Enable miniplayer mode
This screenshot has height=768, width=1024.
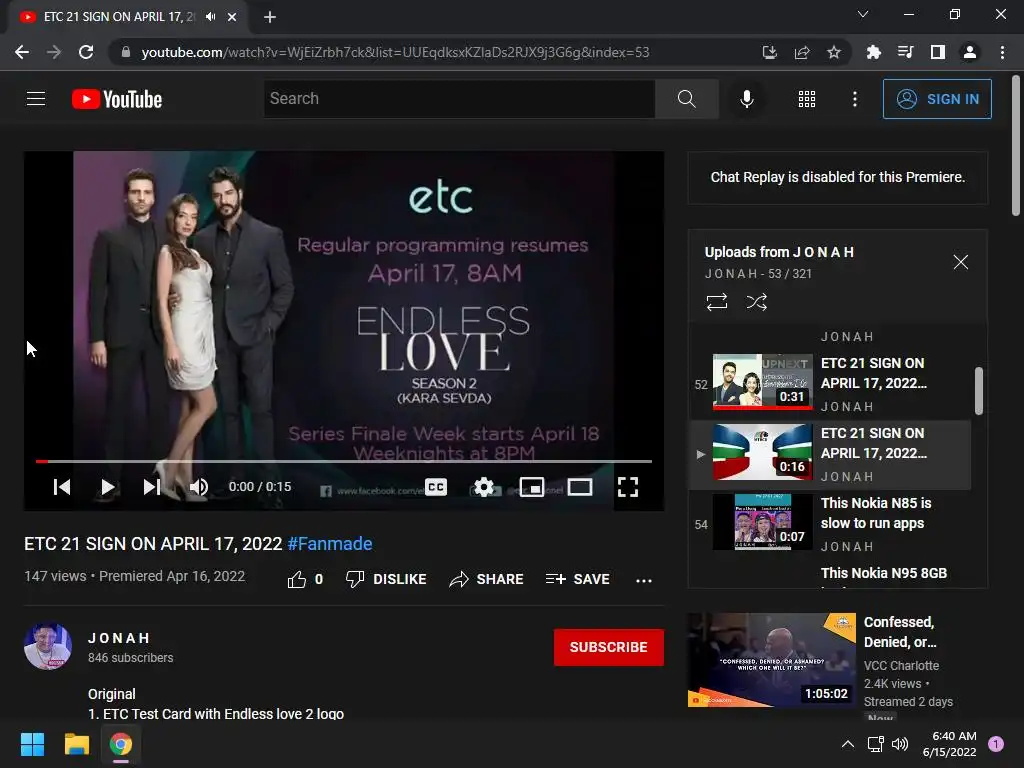click(x=532, y=487)
